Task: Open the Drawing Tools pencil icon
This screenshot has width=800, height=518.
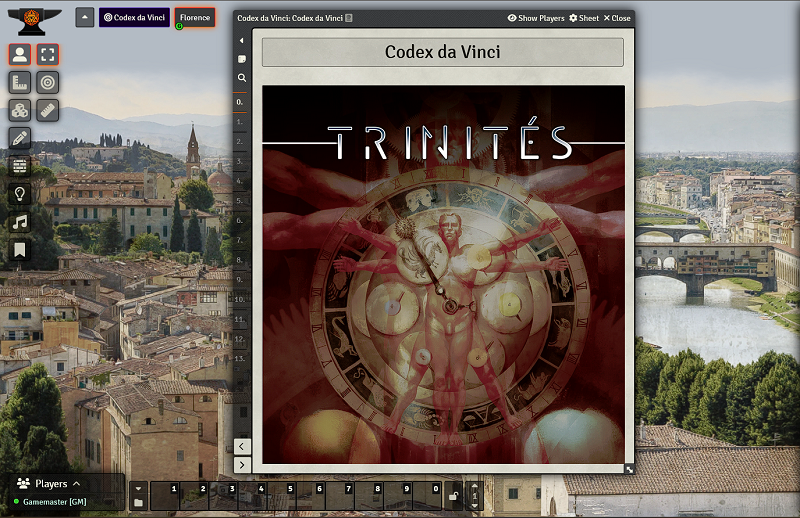Action: (x=20, y=139)
